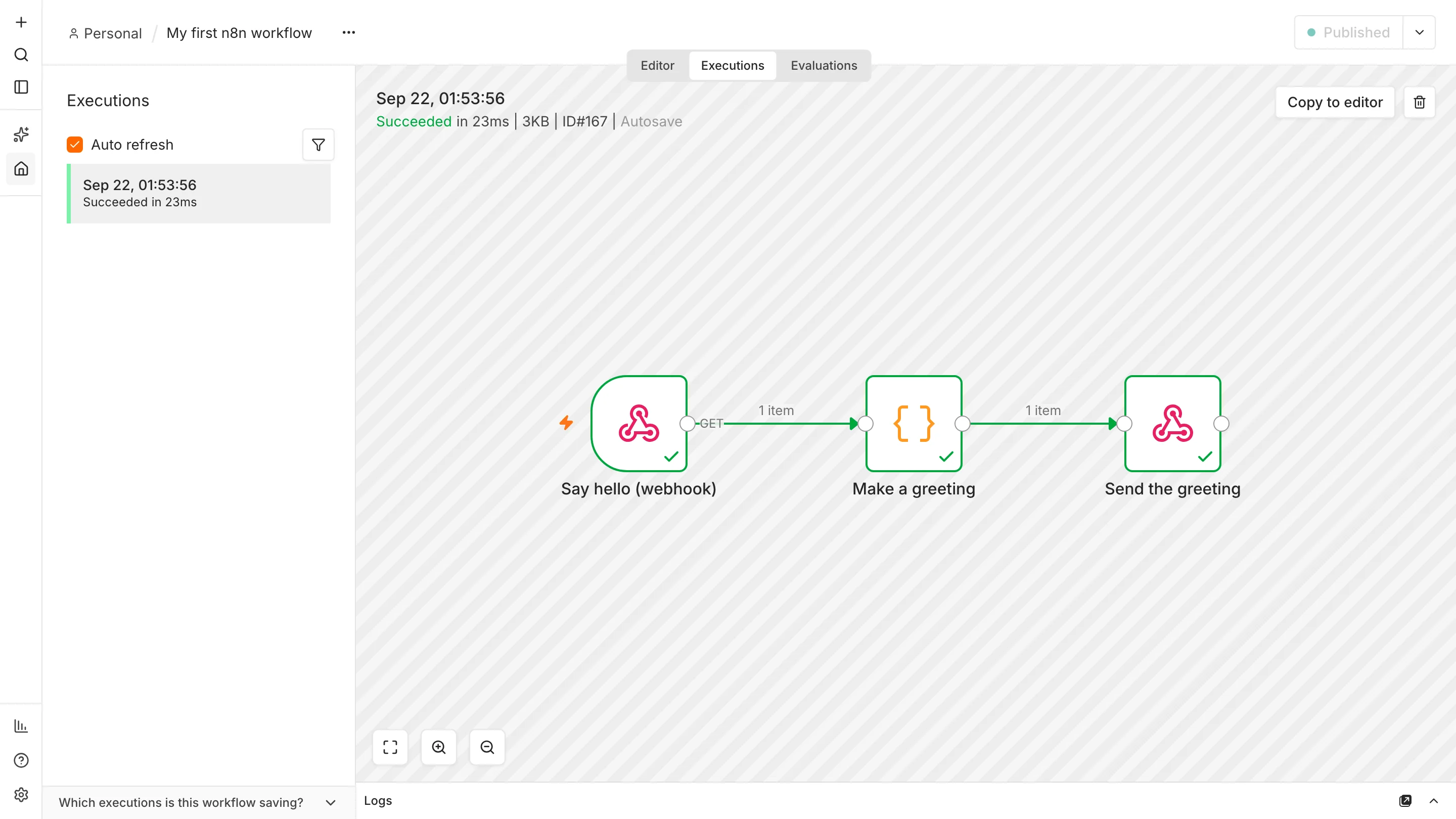Open the AI assistant sparkle icon
The height and width of the screenshot is (819, 1456).
(21, 134)
